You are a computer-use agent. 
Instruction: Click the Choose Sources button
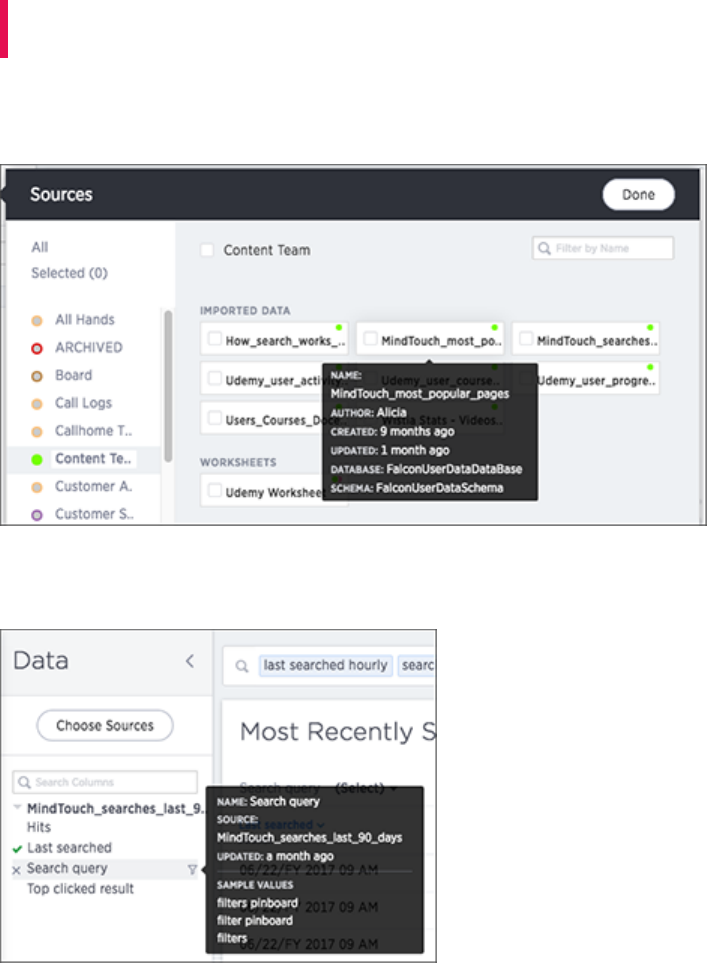pos(105,725)
